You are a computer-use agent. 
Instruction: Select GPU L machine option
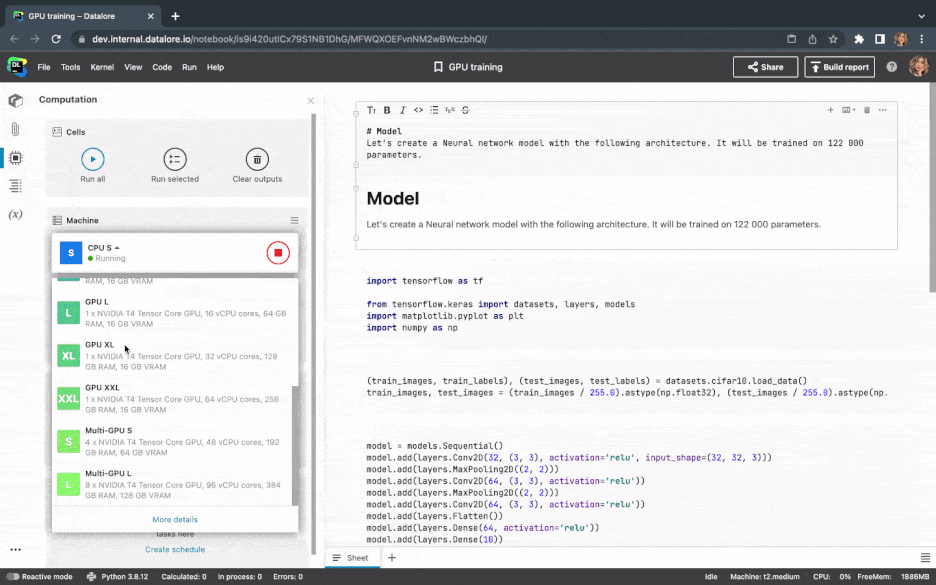(175, 313)
